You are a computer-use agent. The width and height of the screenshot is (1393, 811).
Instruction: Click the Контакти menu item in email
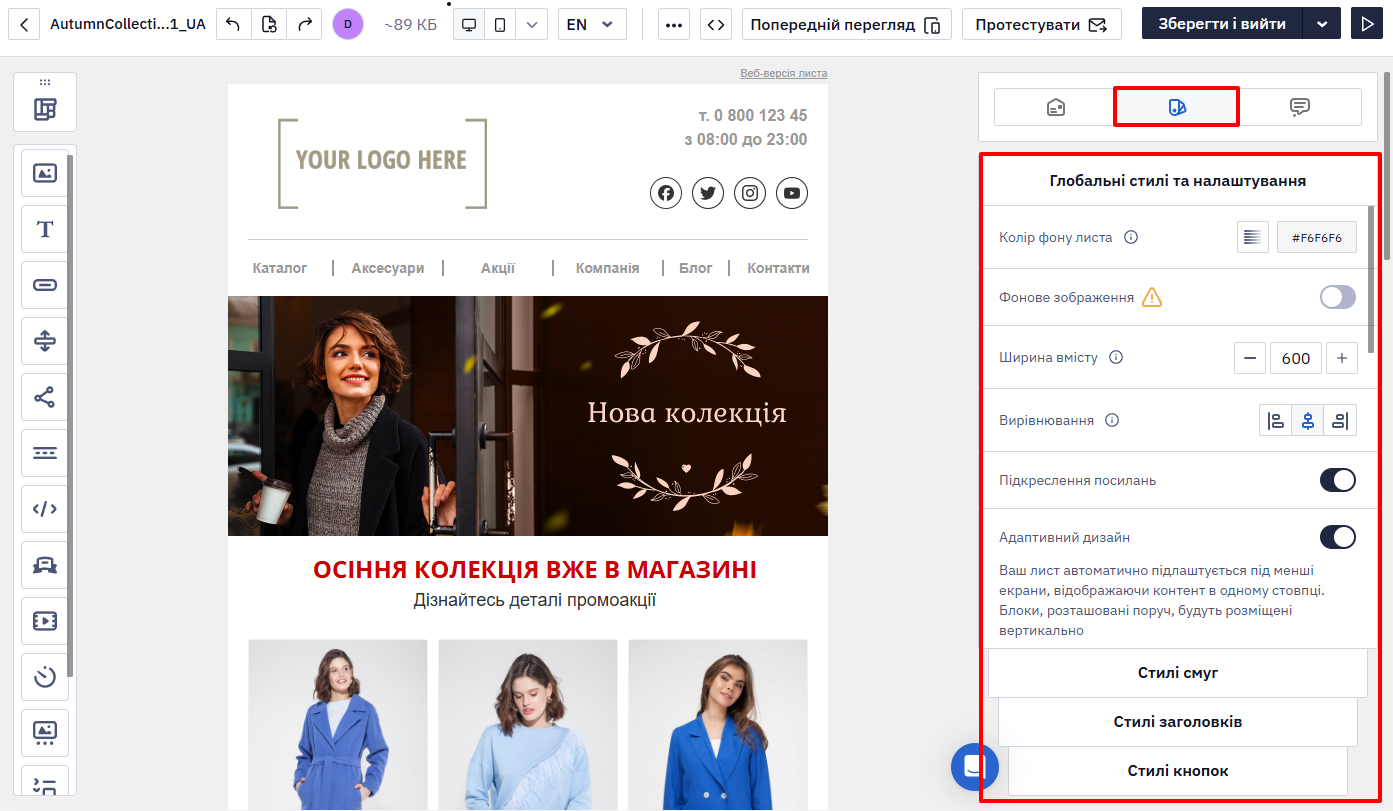[x=779, y=268]
